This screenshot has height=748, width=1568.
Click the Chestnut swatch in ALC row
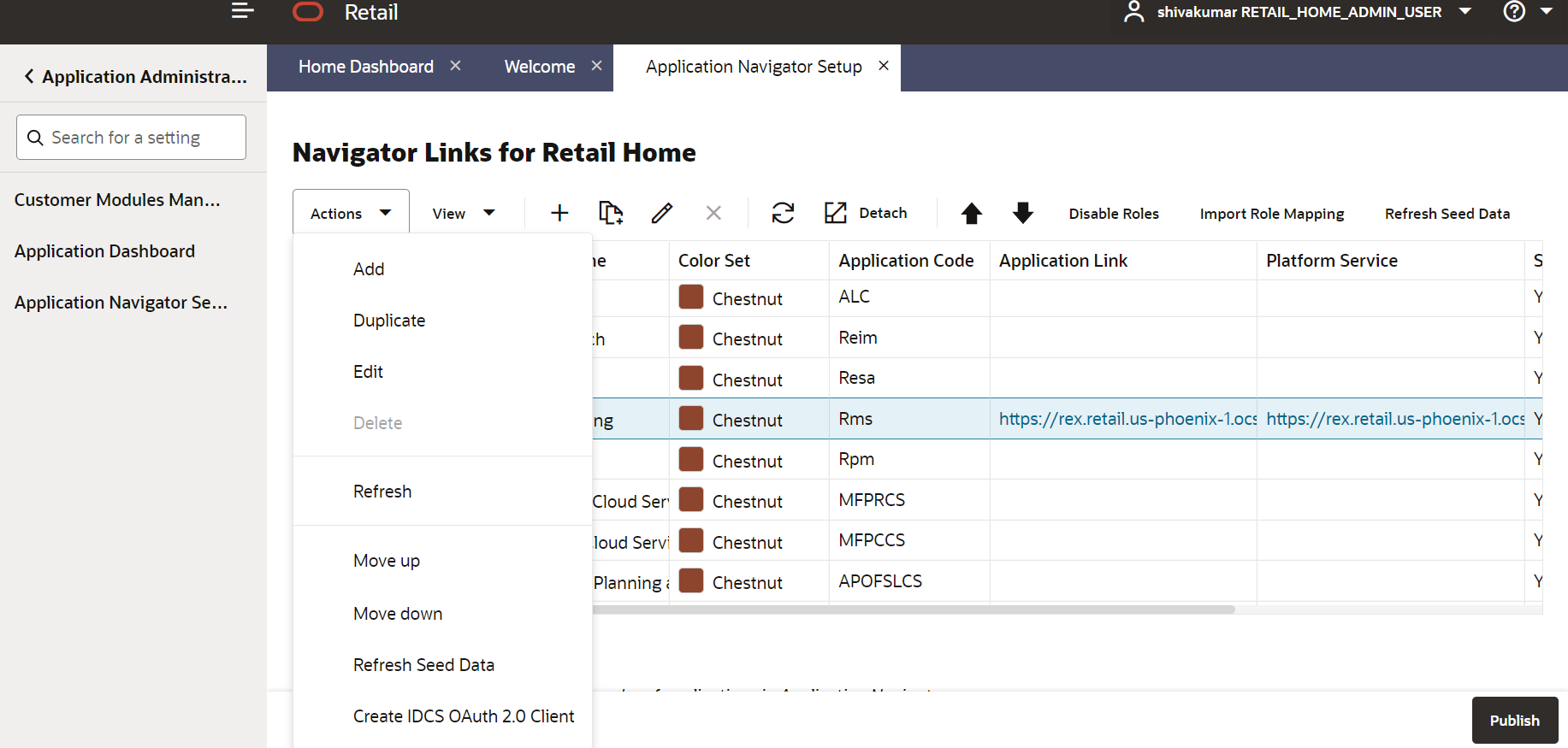coord(691,297)
